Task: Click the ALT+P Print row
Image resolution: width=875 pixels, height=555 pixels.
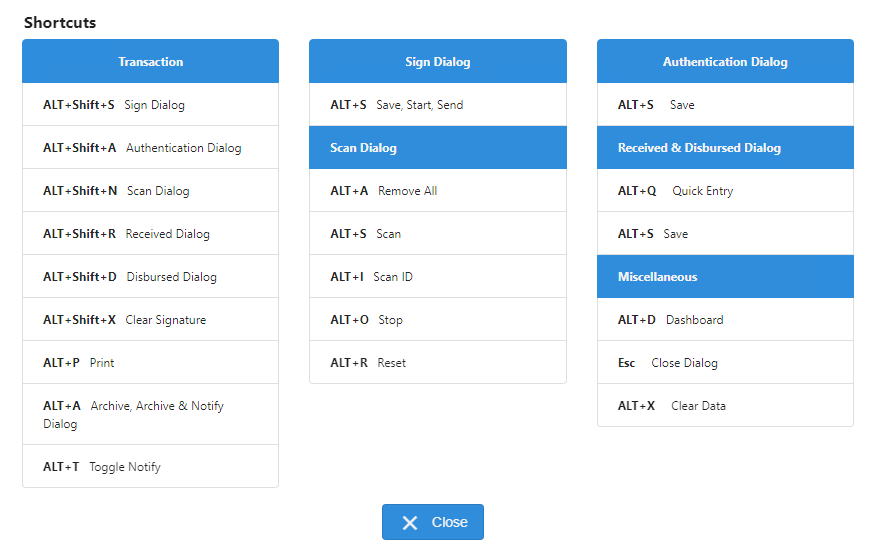Action: coord(150,363)
